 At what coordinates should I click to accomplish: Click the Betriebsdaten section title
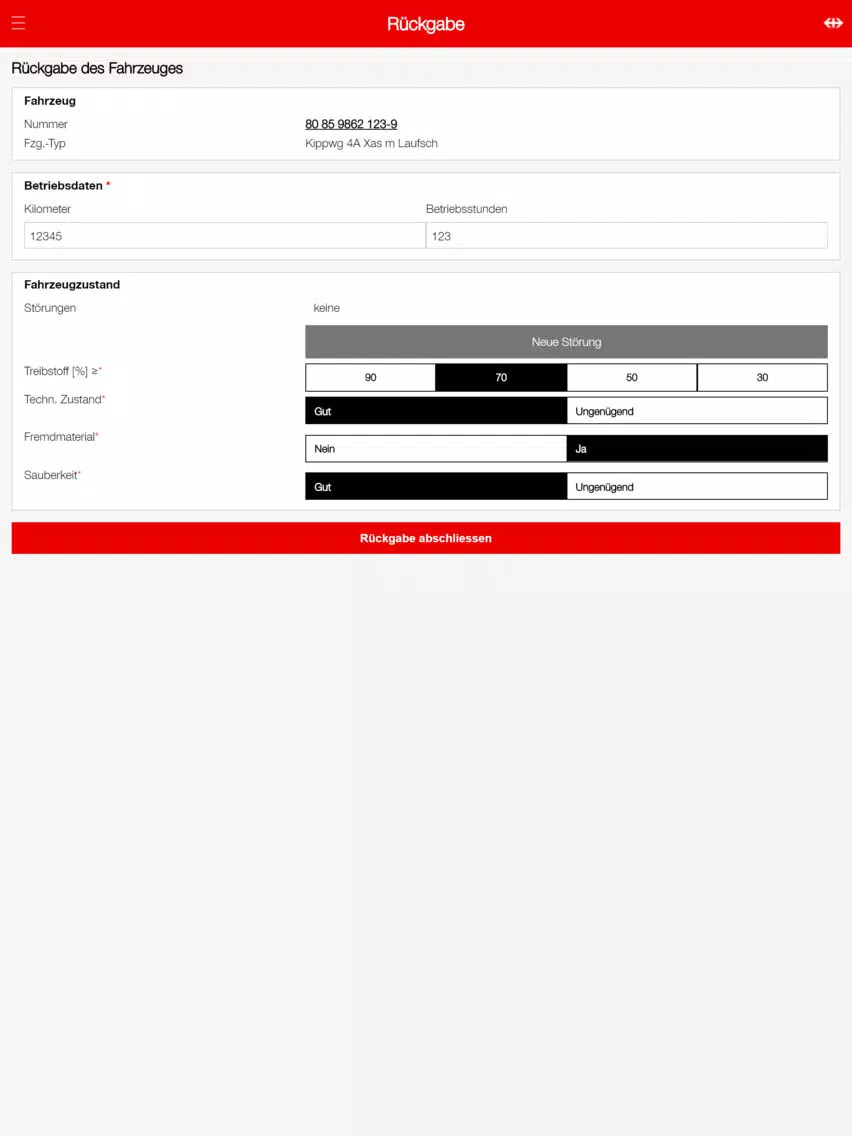pyautogui.click(x=63, y=185)
